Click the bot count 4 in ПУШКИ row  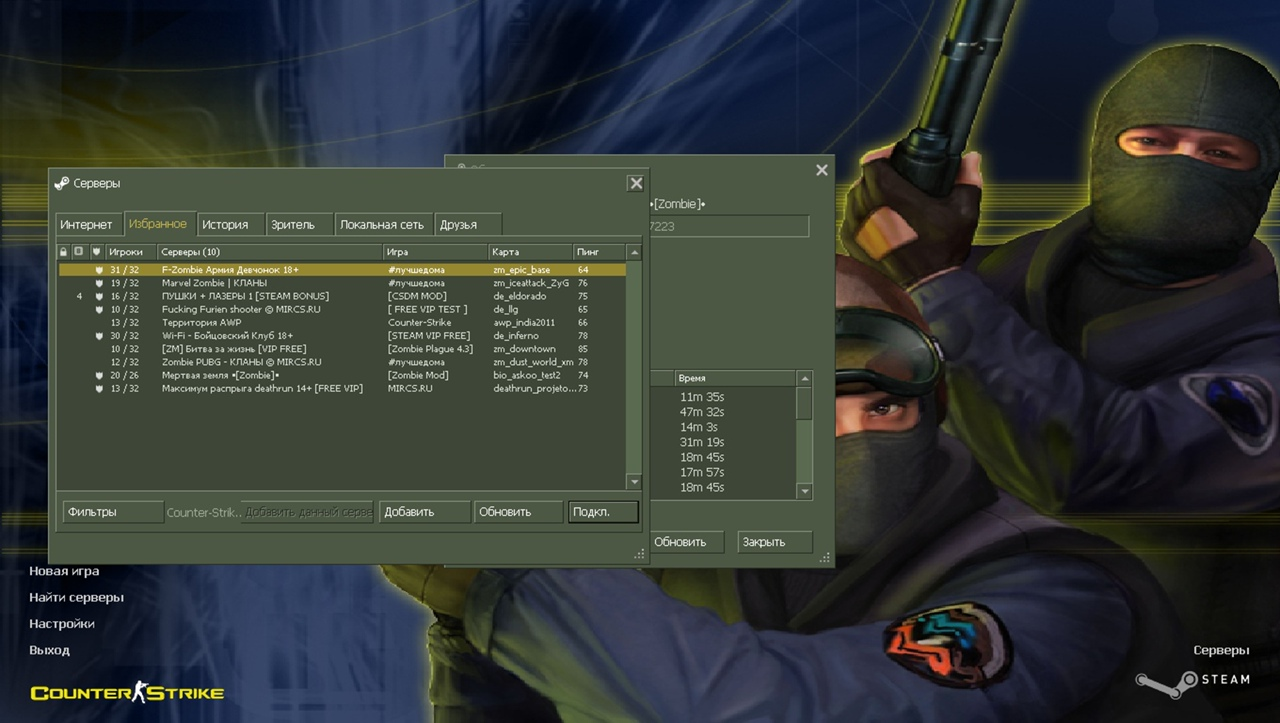click(x=79, y=296)
